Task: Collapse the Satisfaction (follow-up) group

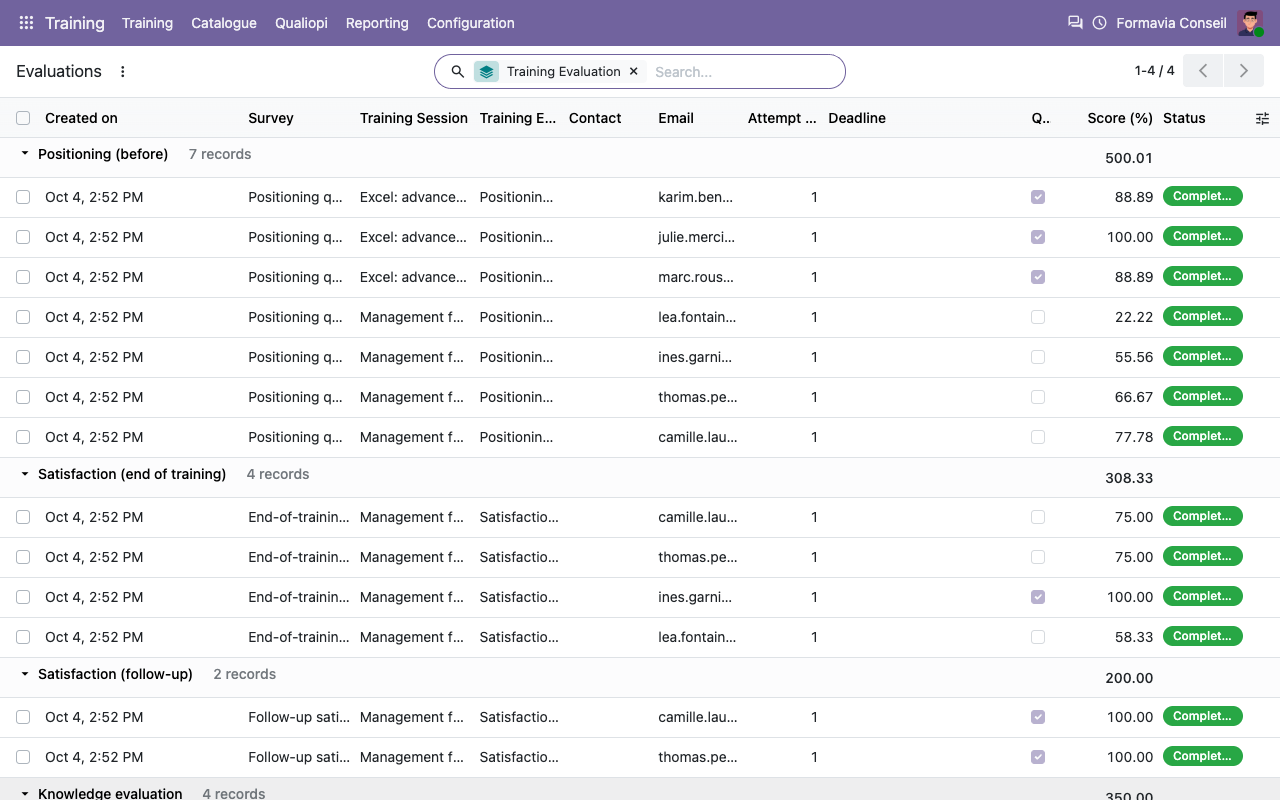Action: click(x=25, y=674)
